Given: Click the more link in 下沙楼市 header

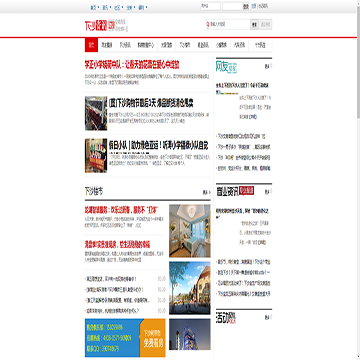Looking at the screenshot, I should coord(207,192).
